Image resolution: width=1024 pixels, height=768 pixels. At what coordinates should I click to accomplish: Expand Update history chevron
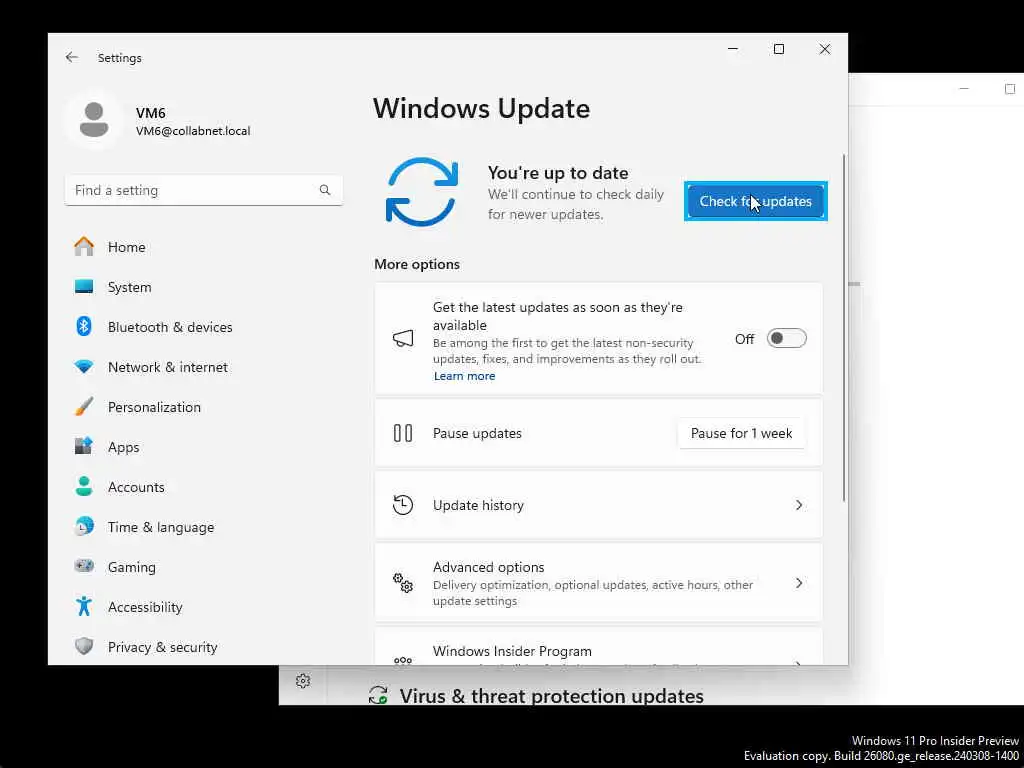click(799, 505)
